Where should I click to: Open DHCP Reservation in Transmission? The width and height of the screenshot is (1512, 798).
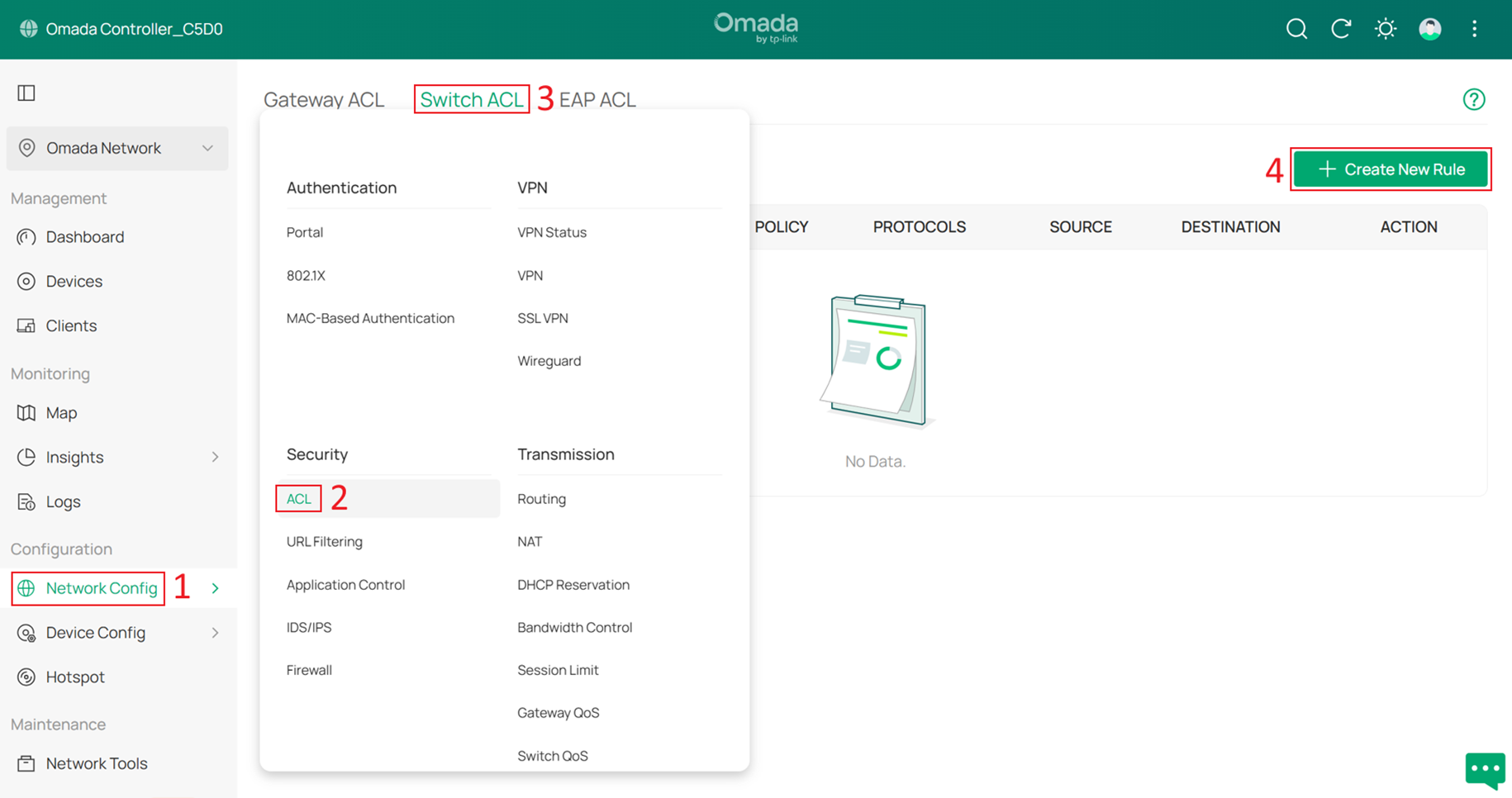[573, 585]
